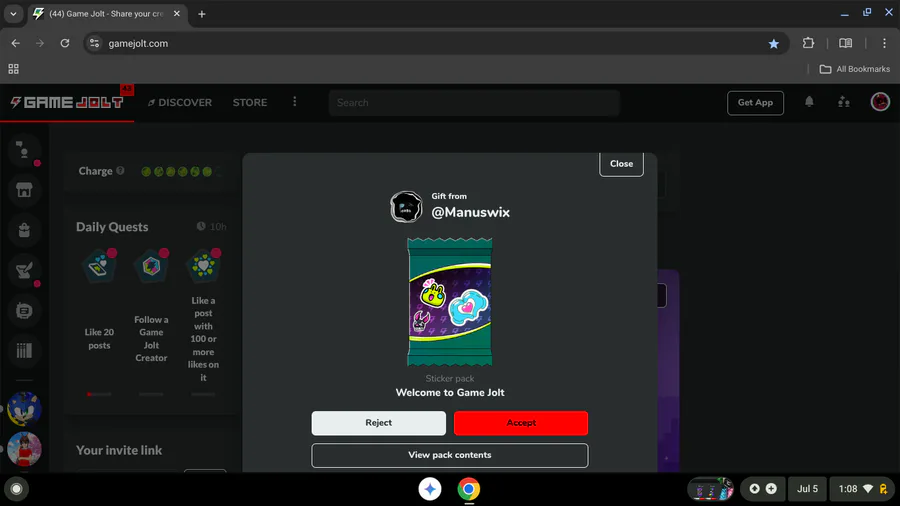The height and width of the screenshot is (506, 900).
Task: Click the Your invite link heading
Action: (119, 450)
